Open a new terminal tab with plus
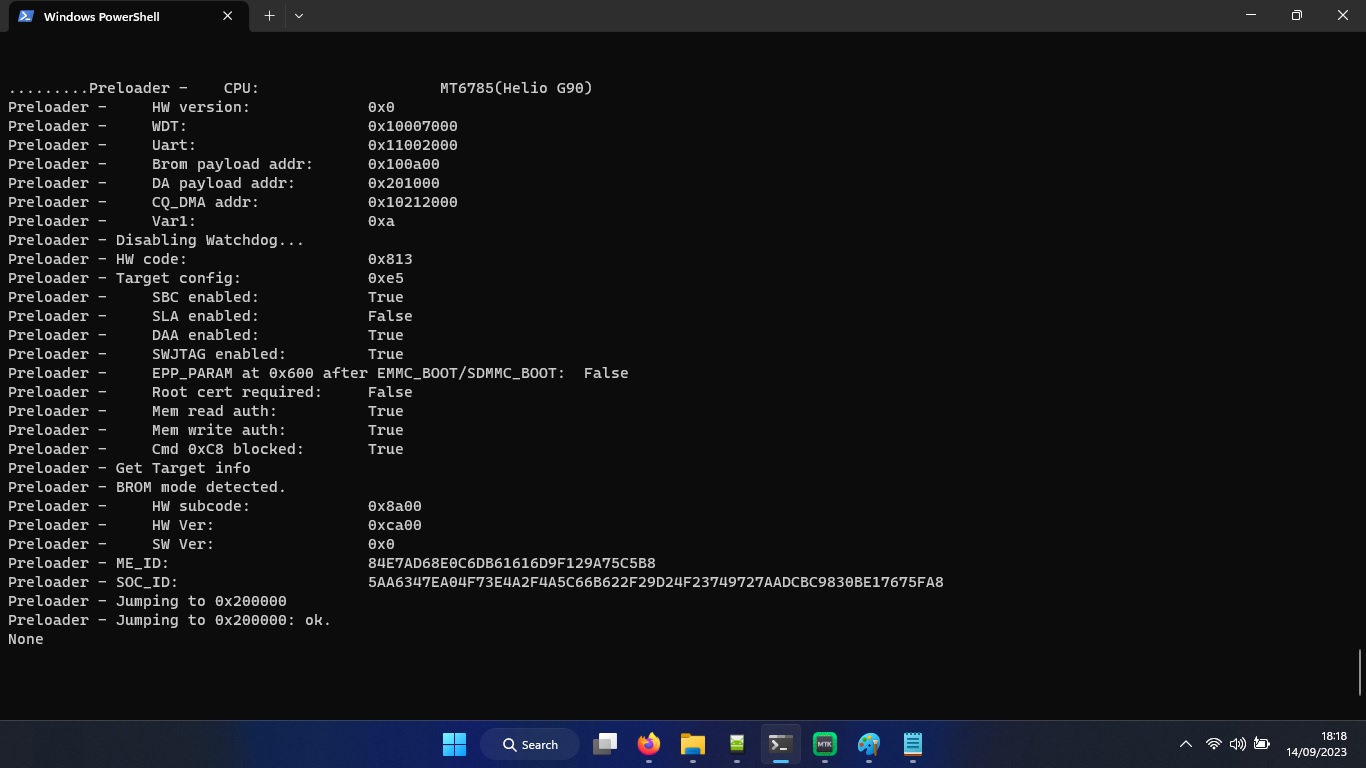Viewport: 1366px width, 768px height. coord(269,15)
